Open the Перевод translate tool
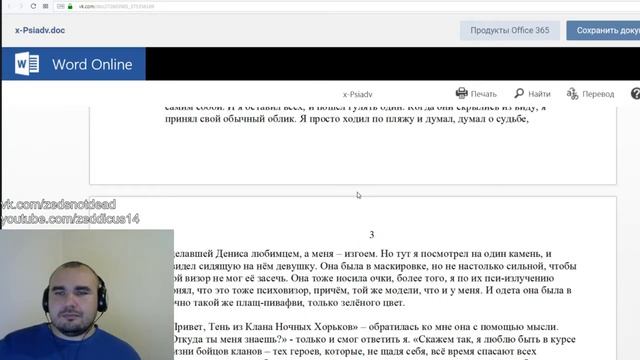640x360 pixels. [x=590, y=94]
